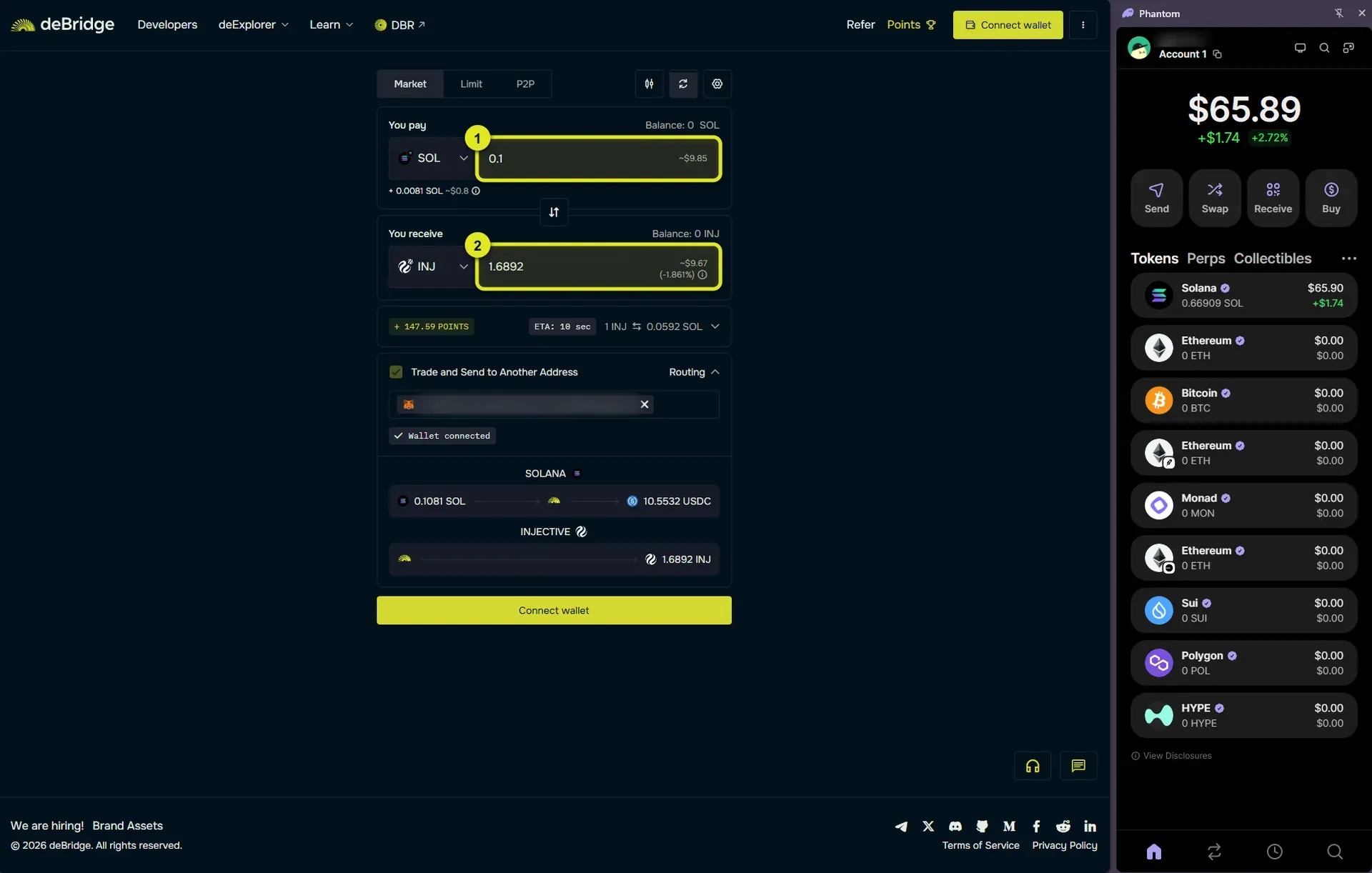
Task: Click We are hiring link
Action: tap(47, 826)
